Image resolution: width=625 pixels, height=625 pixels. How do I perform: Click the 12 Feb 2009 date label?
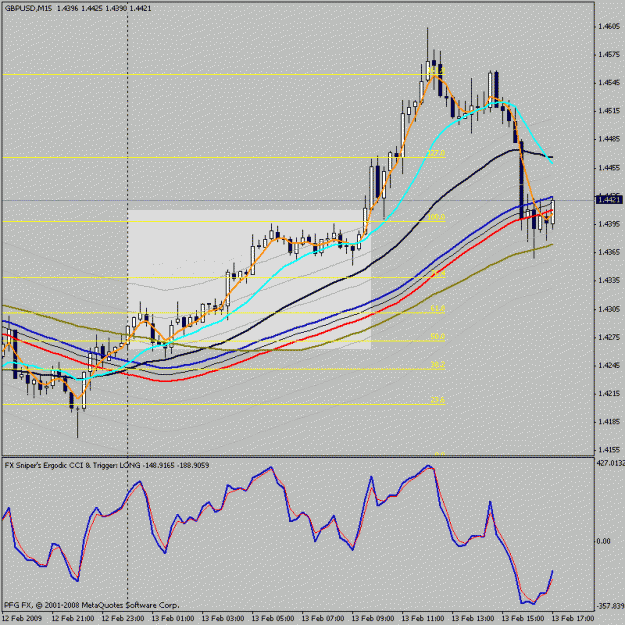coord(22,618)
